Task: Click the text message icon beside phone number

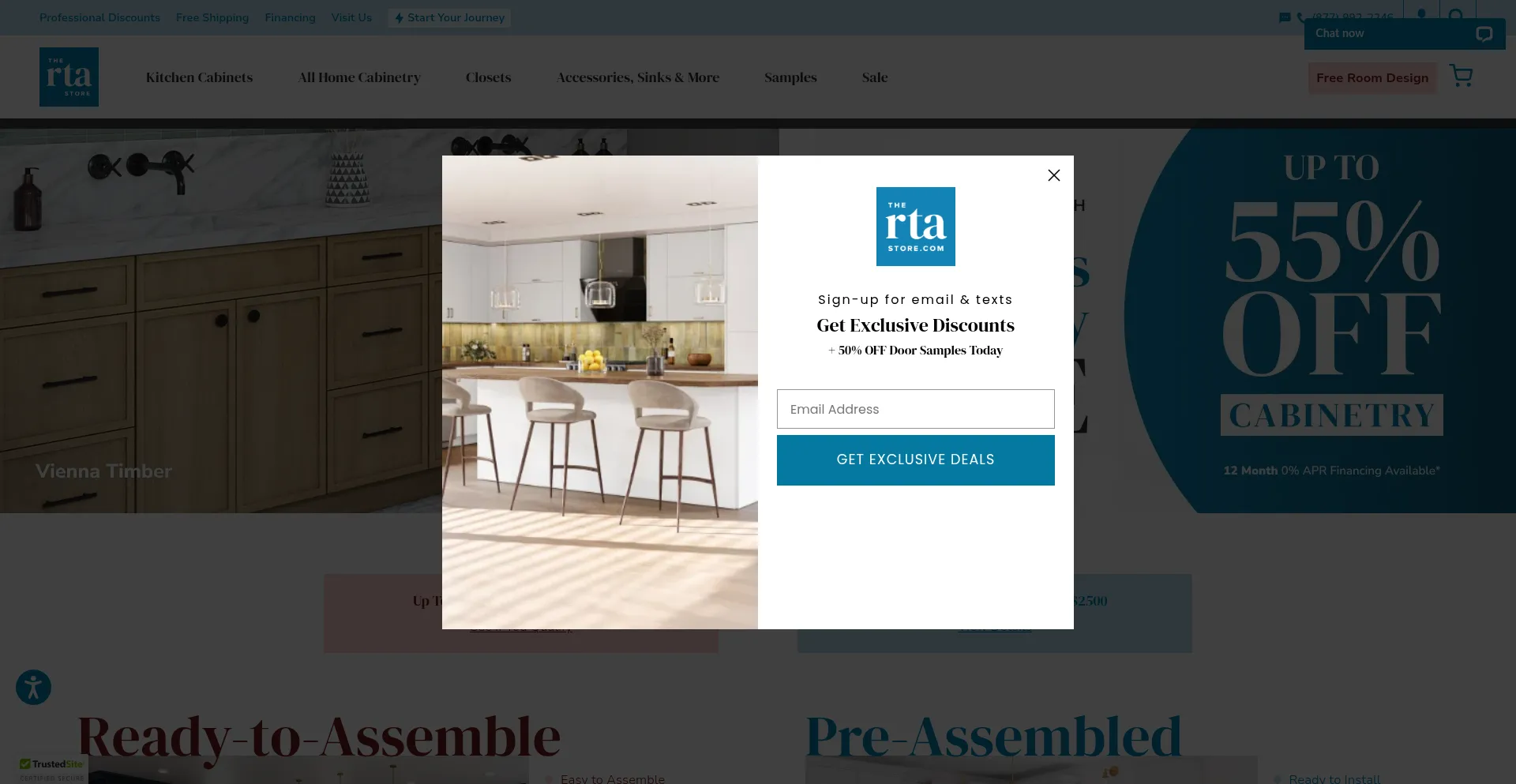Action: 1284,17
